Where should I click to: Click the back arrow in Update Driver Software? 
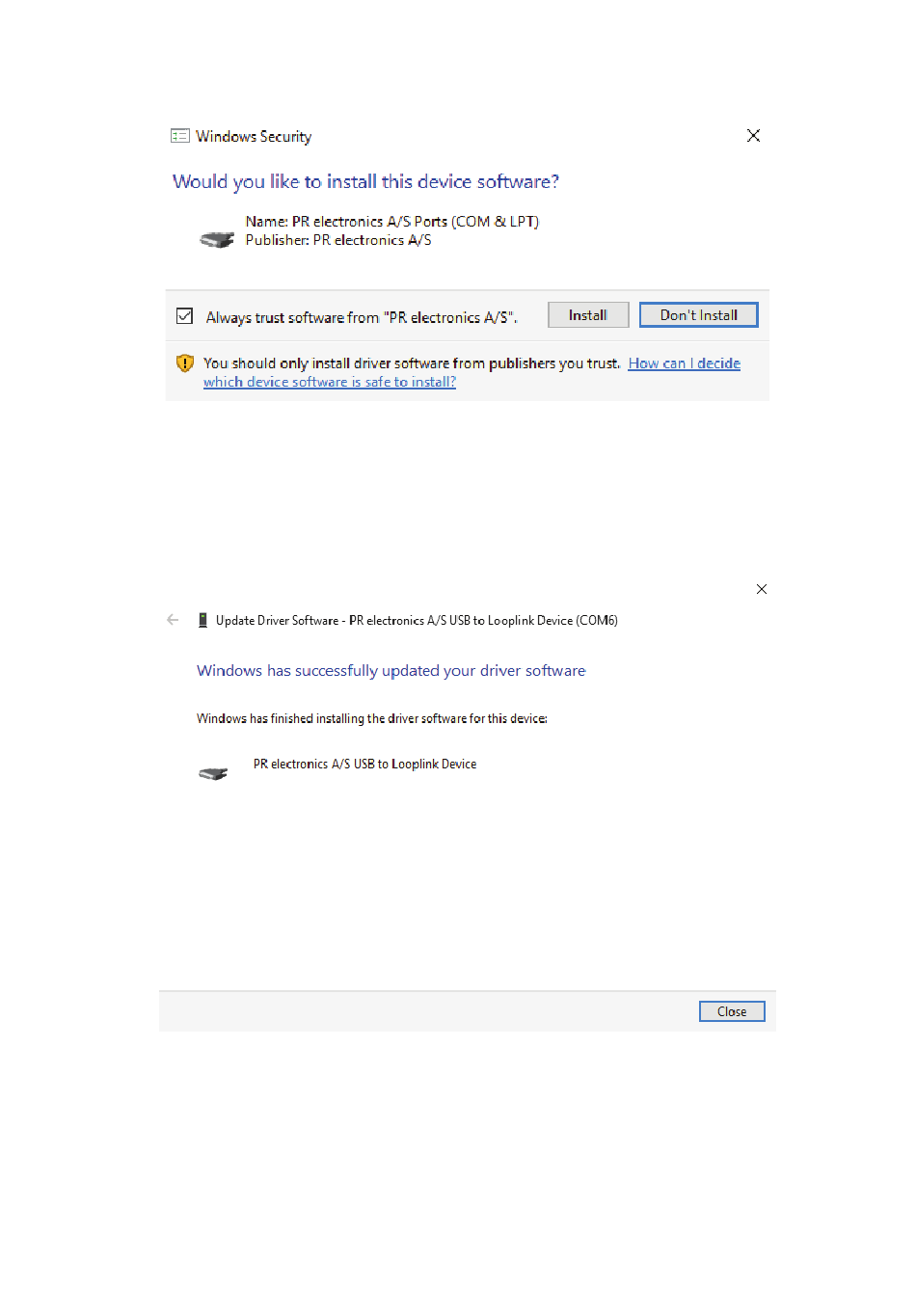173,620
